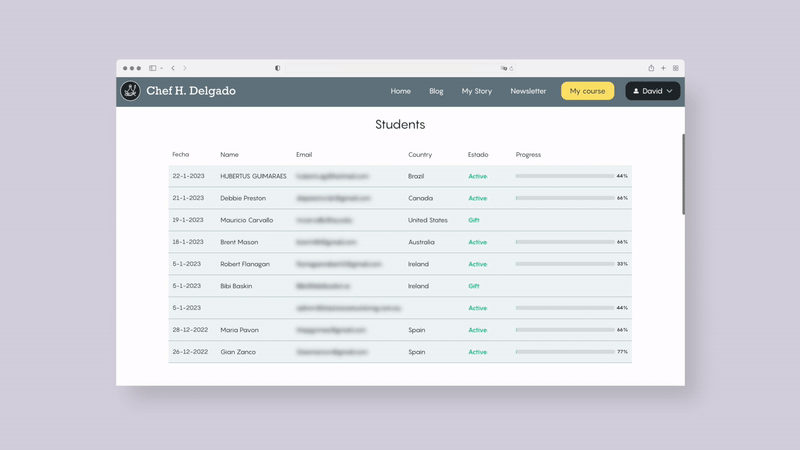Open the David user account dropdown

click(653, 91)
